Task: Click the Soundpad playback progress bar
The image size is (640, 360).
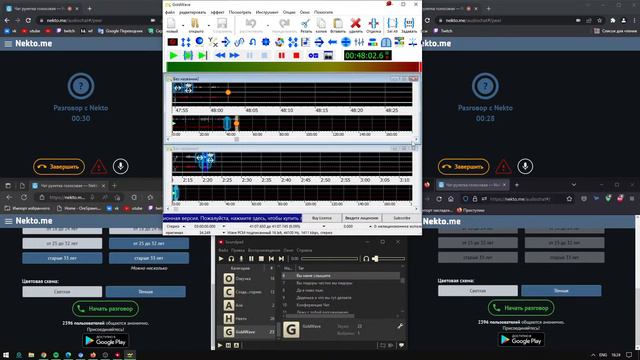Action: click(329, 258)
